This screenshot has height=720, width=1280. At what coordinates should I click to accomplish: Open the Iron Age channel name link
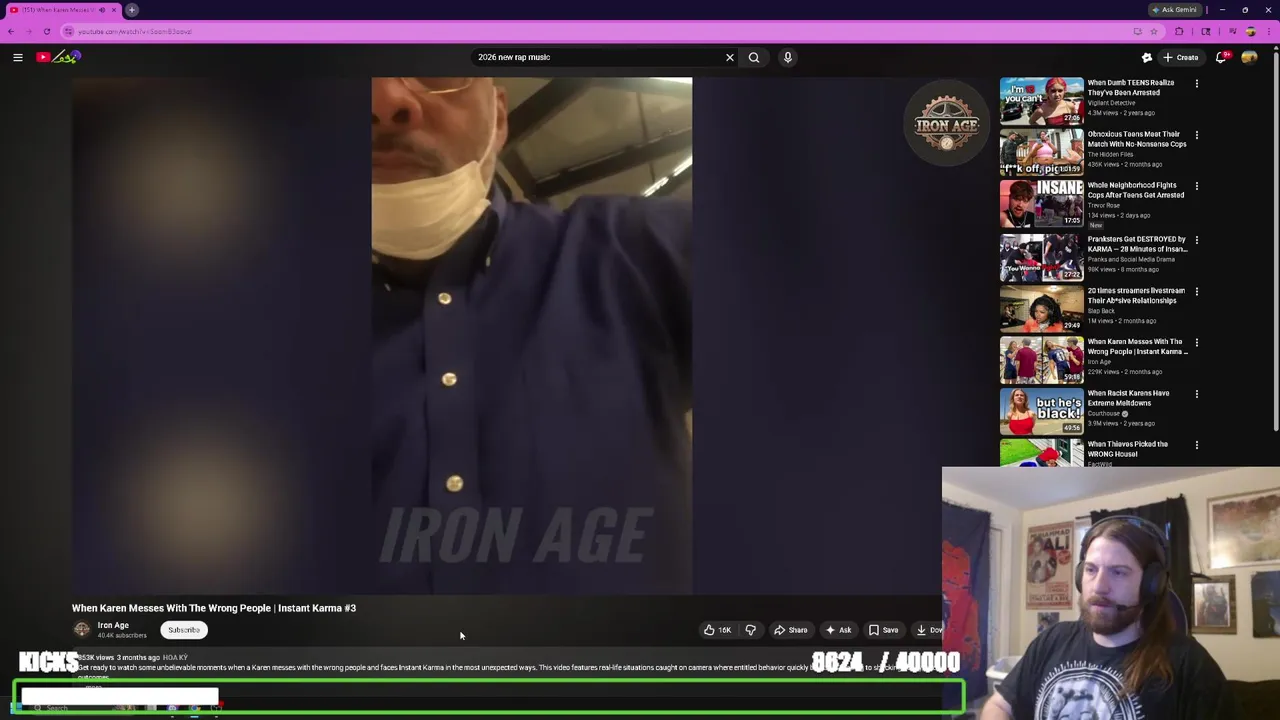point(113,625)
